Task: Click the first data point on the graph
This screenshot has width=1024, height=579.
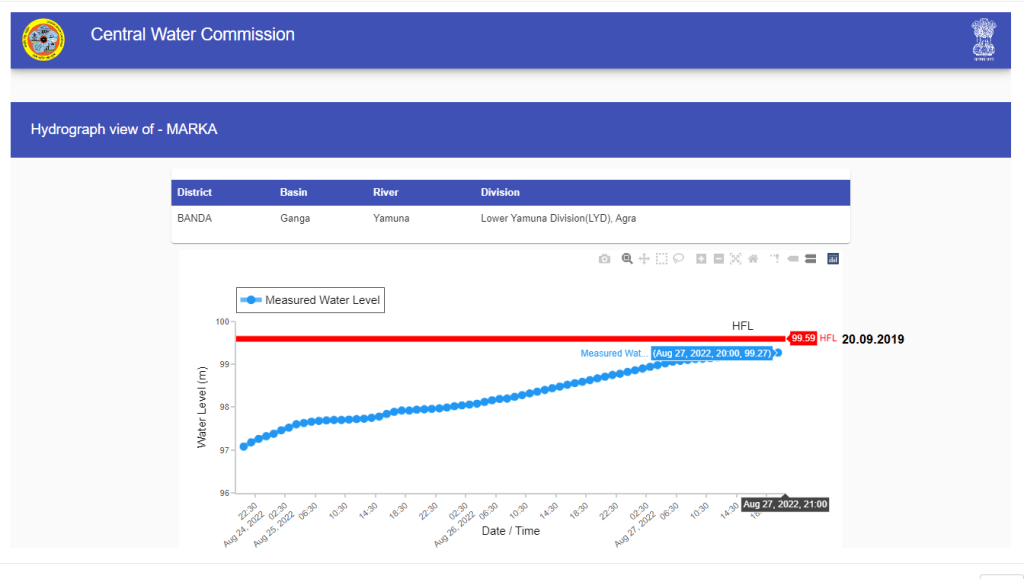Action: click(x=244, y=446)
